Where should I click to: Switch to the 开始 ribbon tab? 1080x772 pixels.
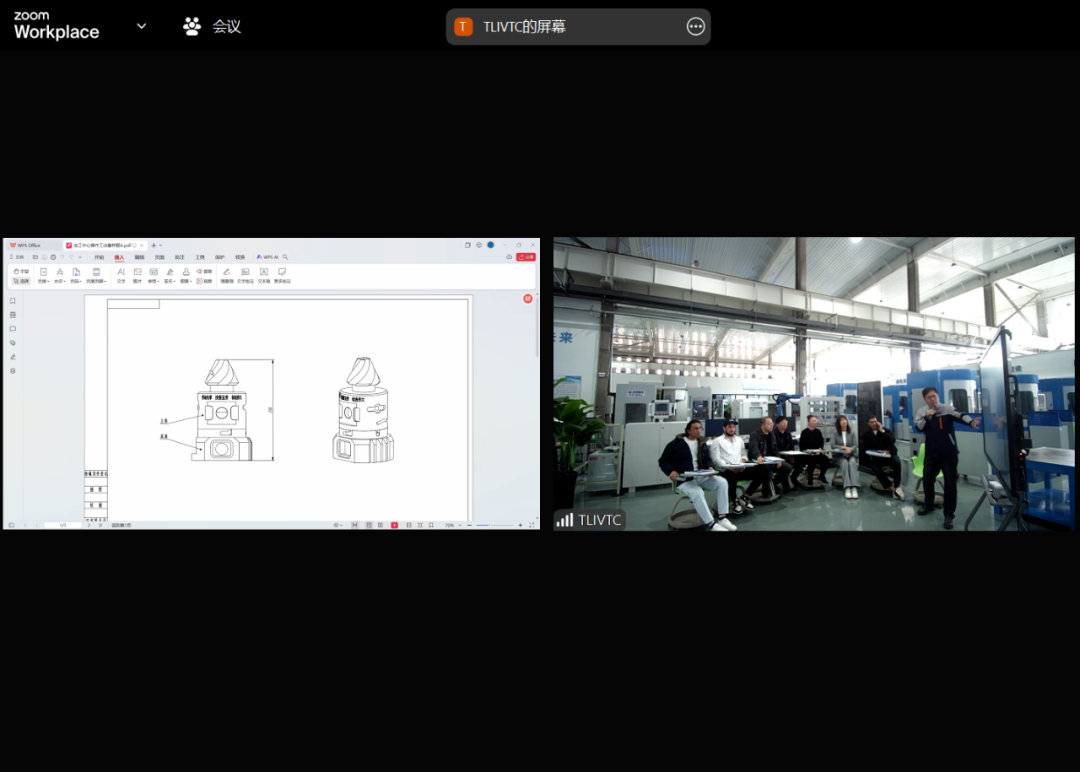(99, 257)
